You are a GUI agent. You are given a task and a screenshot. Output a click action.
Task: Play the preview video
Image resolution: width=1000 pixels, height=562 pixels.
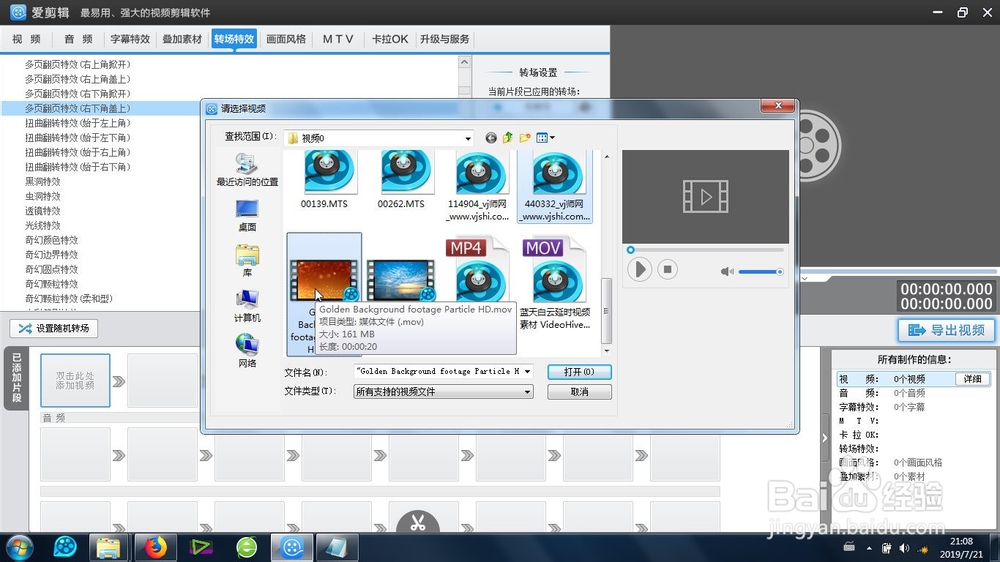pyautogui.click(x=639, y=270)
